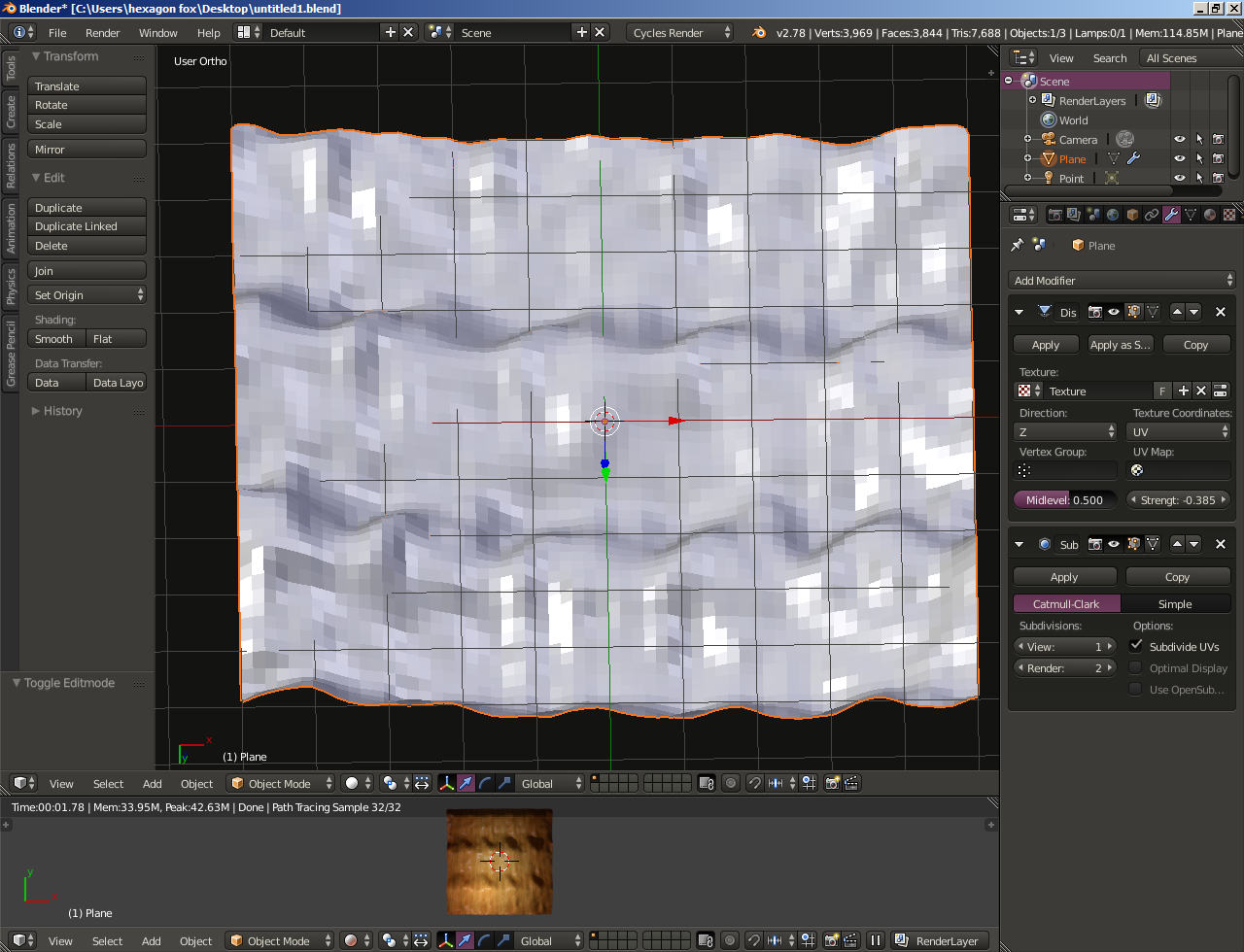Viewport: 1244px width, 952px height.
Task: Add new texture with plus icon
Action: coord(1183,391)
